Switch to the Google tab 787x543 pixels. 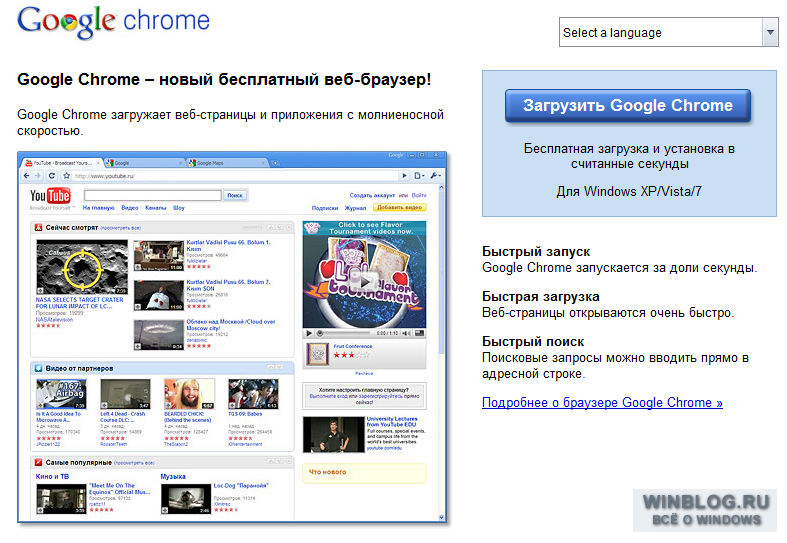145,163
